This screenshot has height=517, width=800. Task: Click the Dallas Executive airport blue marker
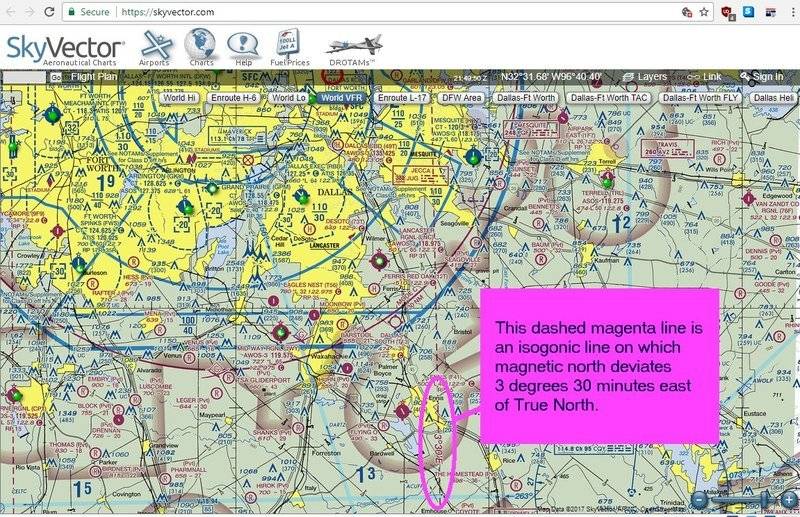tap(302, 195)
